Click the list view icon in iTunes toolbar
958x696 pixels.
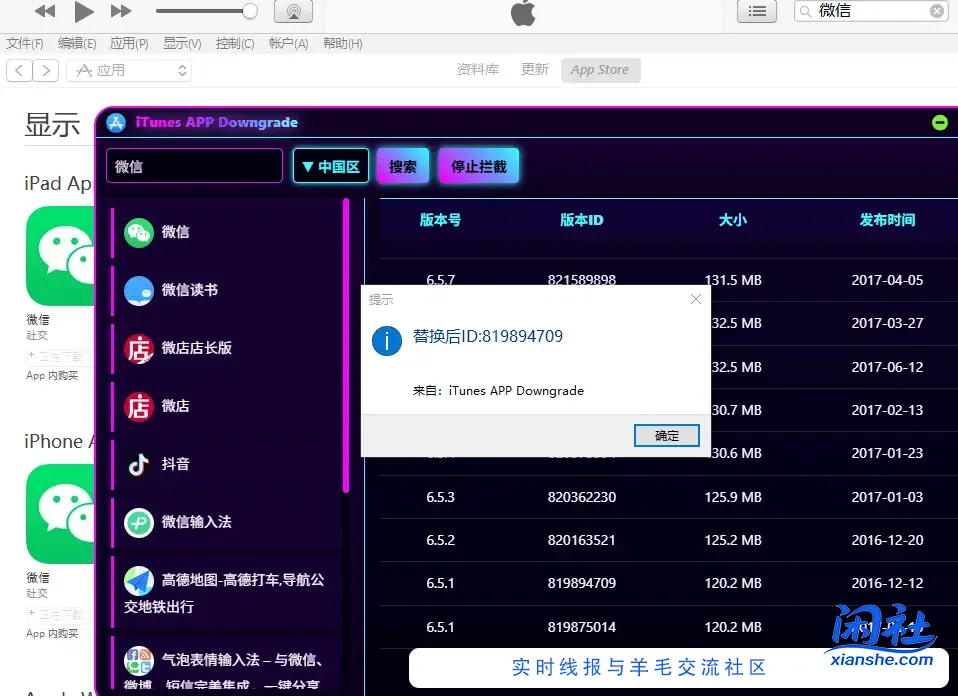tap(757, 11)
